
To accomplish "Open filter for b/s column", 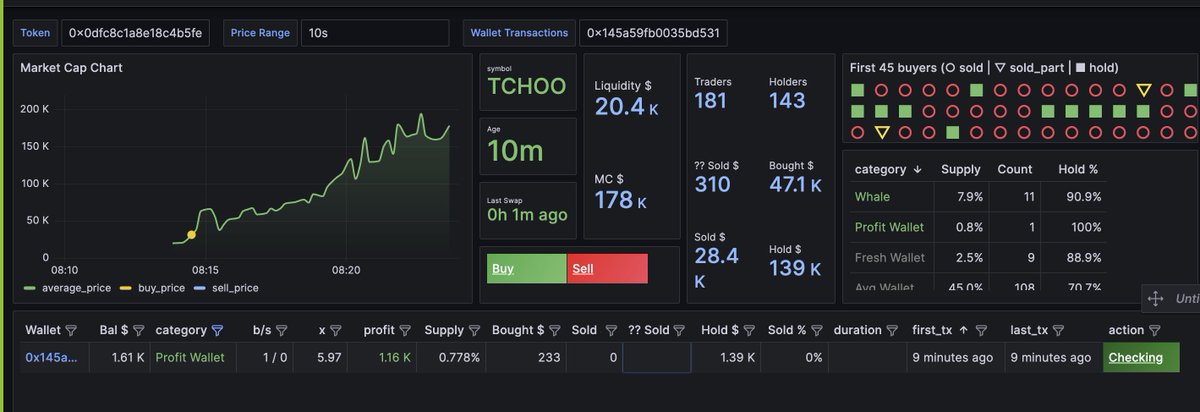I will point(283,330).
